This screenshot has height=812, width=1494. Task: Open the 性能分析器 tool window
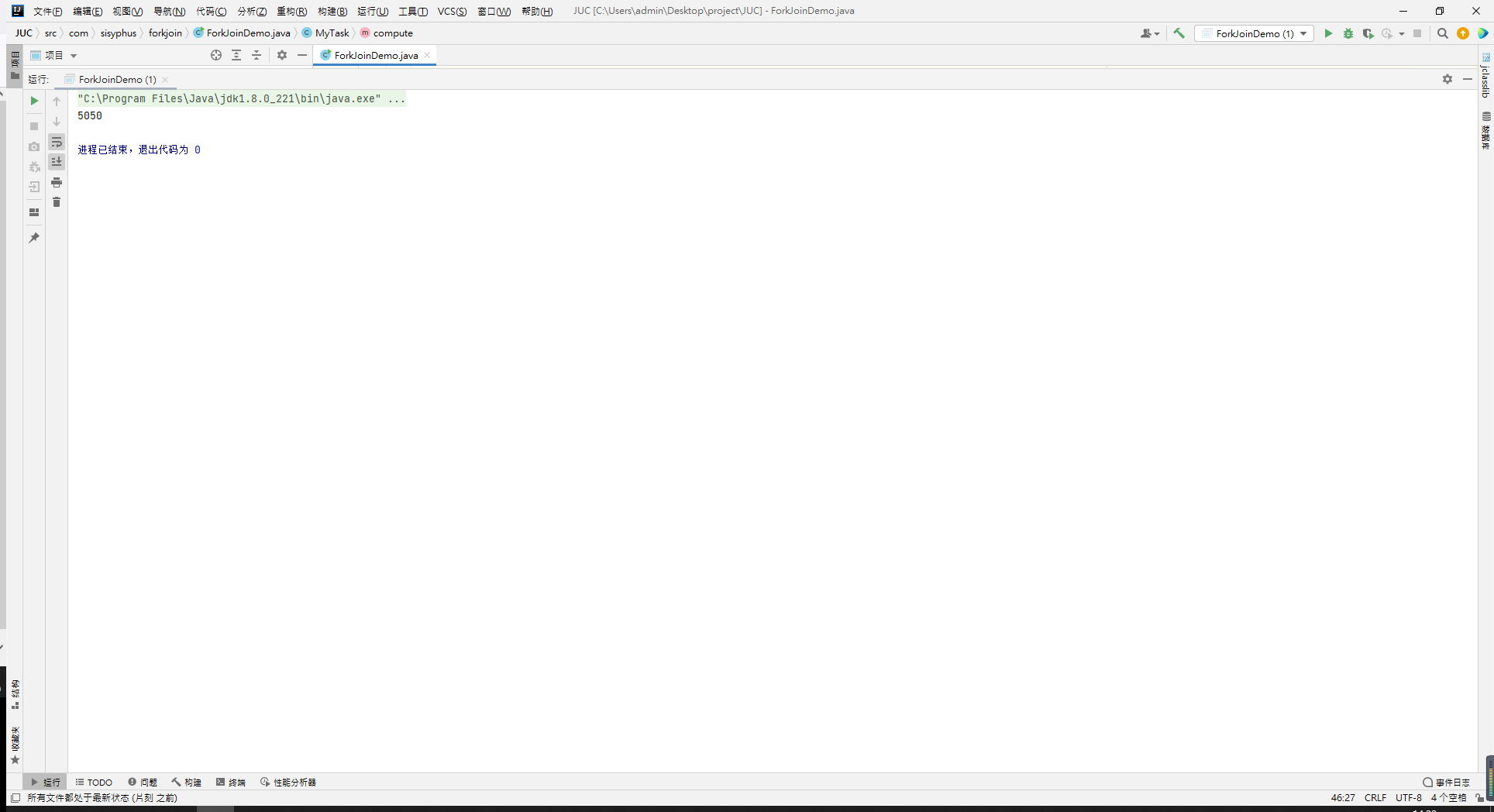click(288, 783)
